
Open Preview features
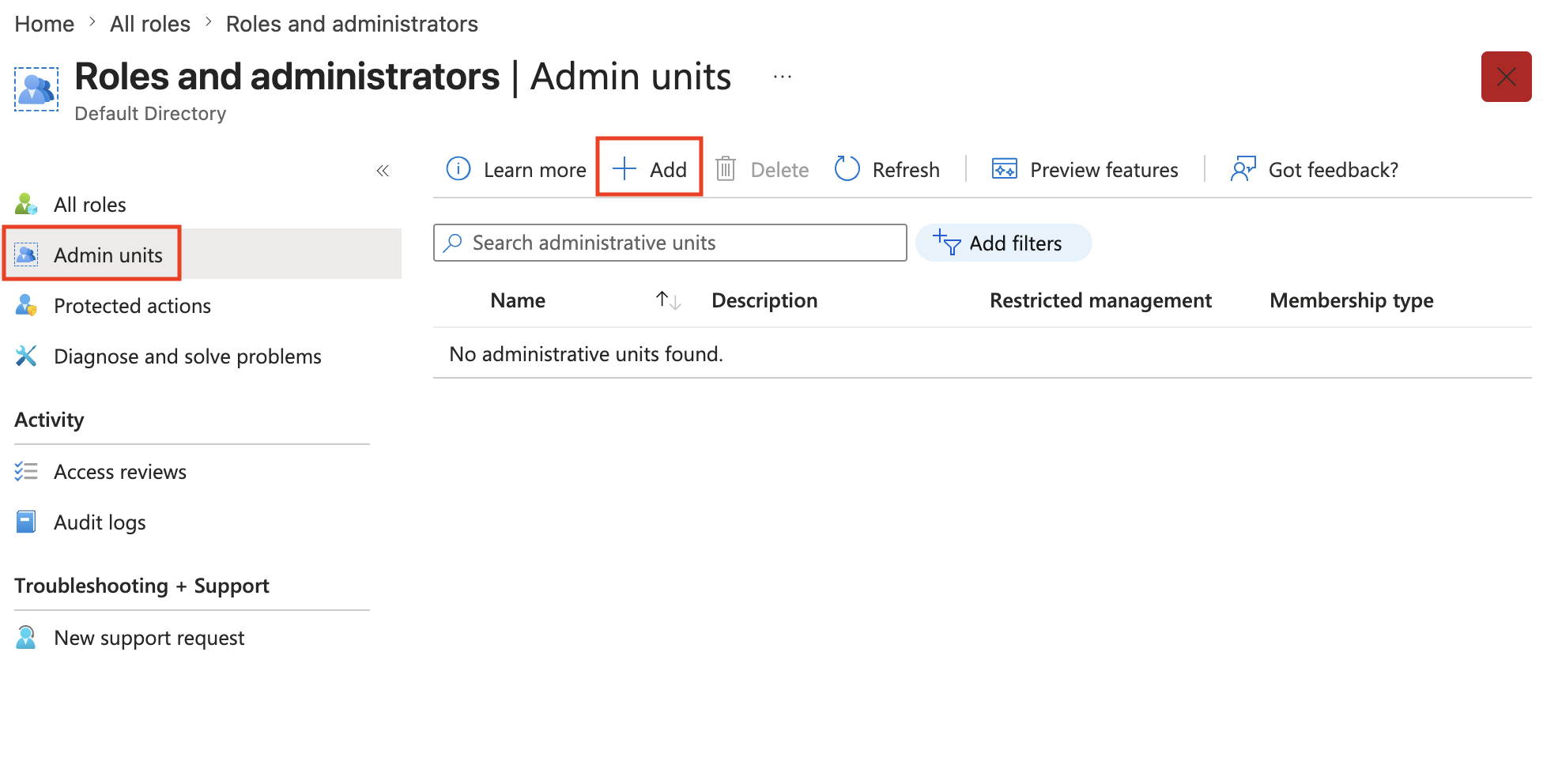tap(1104, 169)
